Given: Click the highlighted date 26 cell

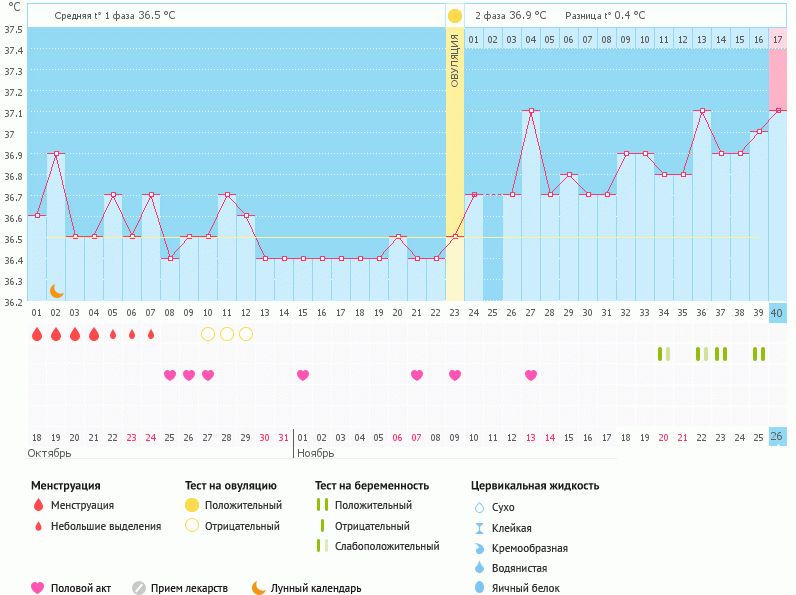Looking at the screenshot, I should click(778, 437).
